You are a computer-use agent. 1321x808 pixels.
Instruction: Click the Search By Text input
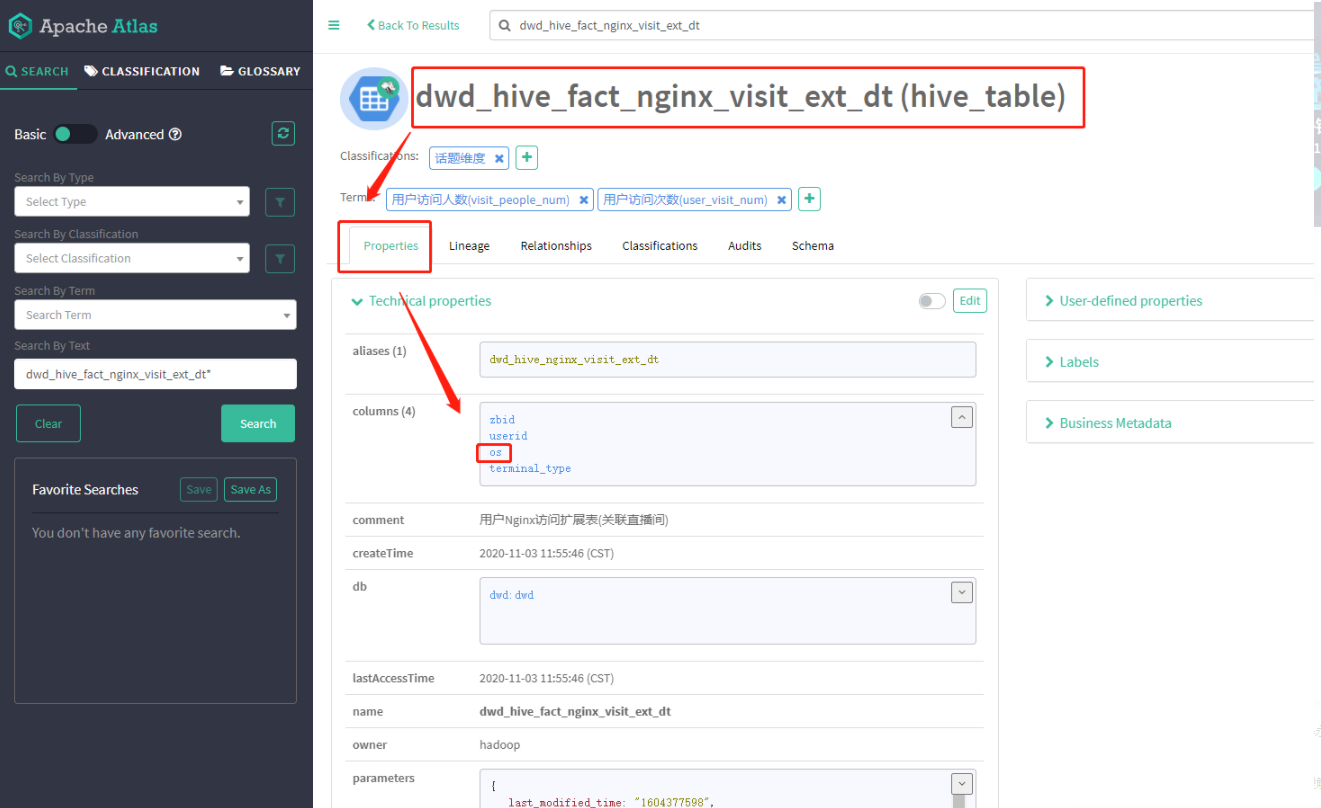(x=155, y=374)
